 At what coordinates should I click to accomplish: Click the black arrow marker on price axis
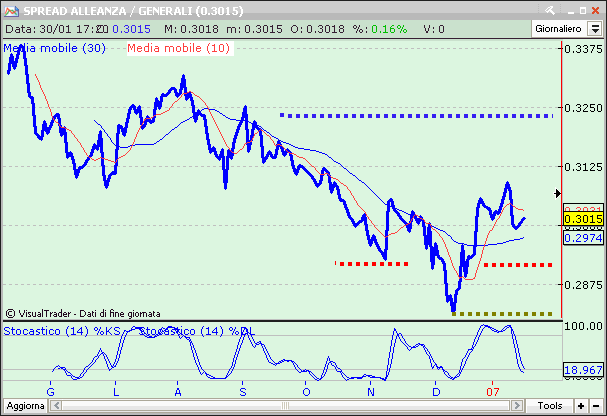click(558, 193)
